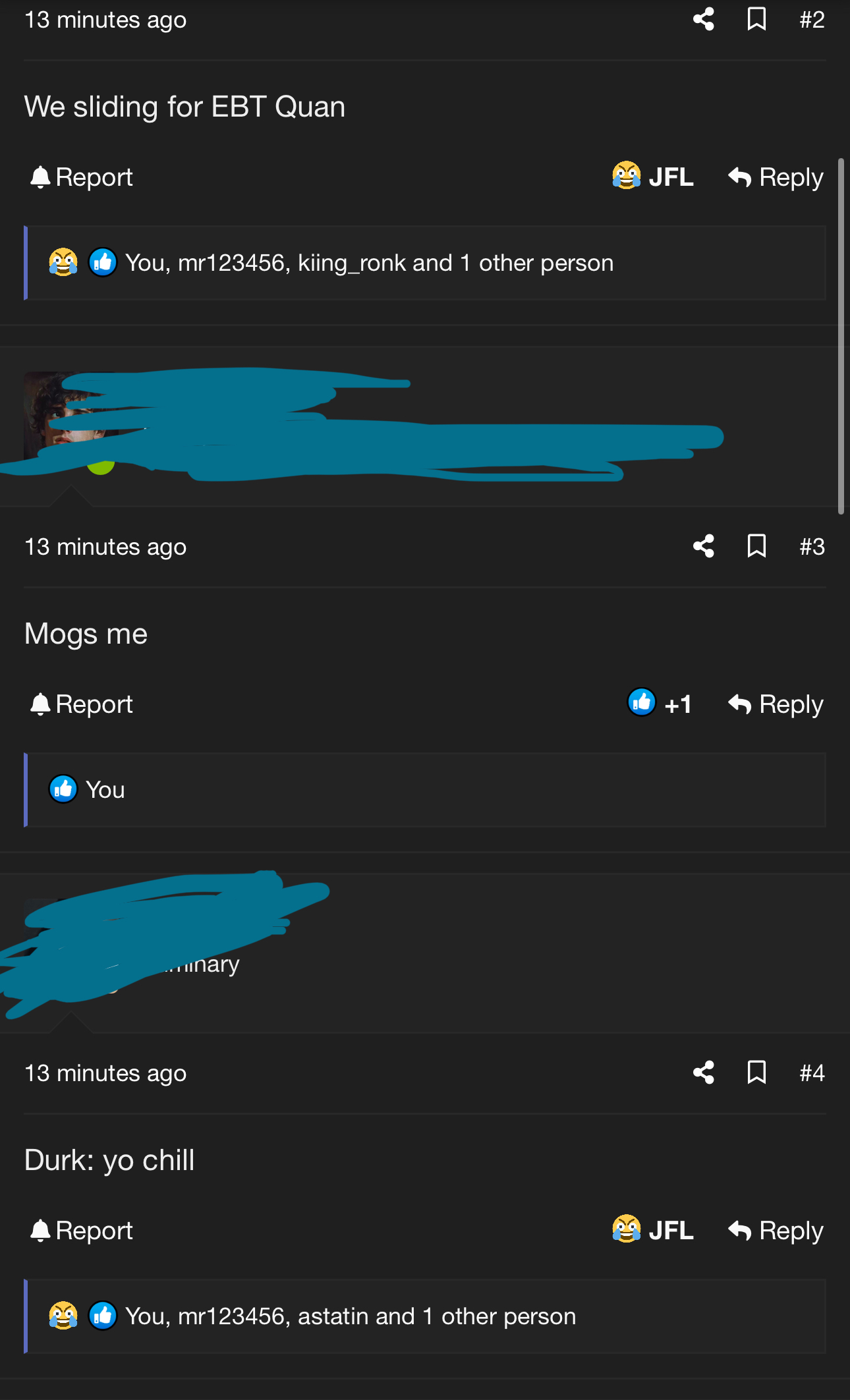Screen dimensions: 850x1400
Task: Reply to Durk: yo chill post
Action: pyautogui.click(x=776, y=1231)
